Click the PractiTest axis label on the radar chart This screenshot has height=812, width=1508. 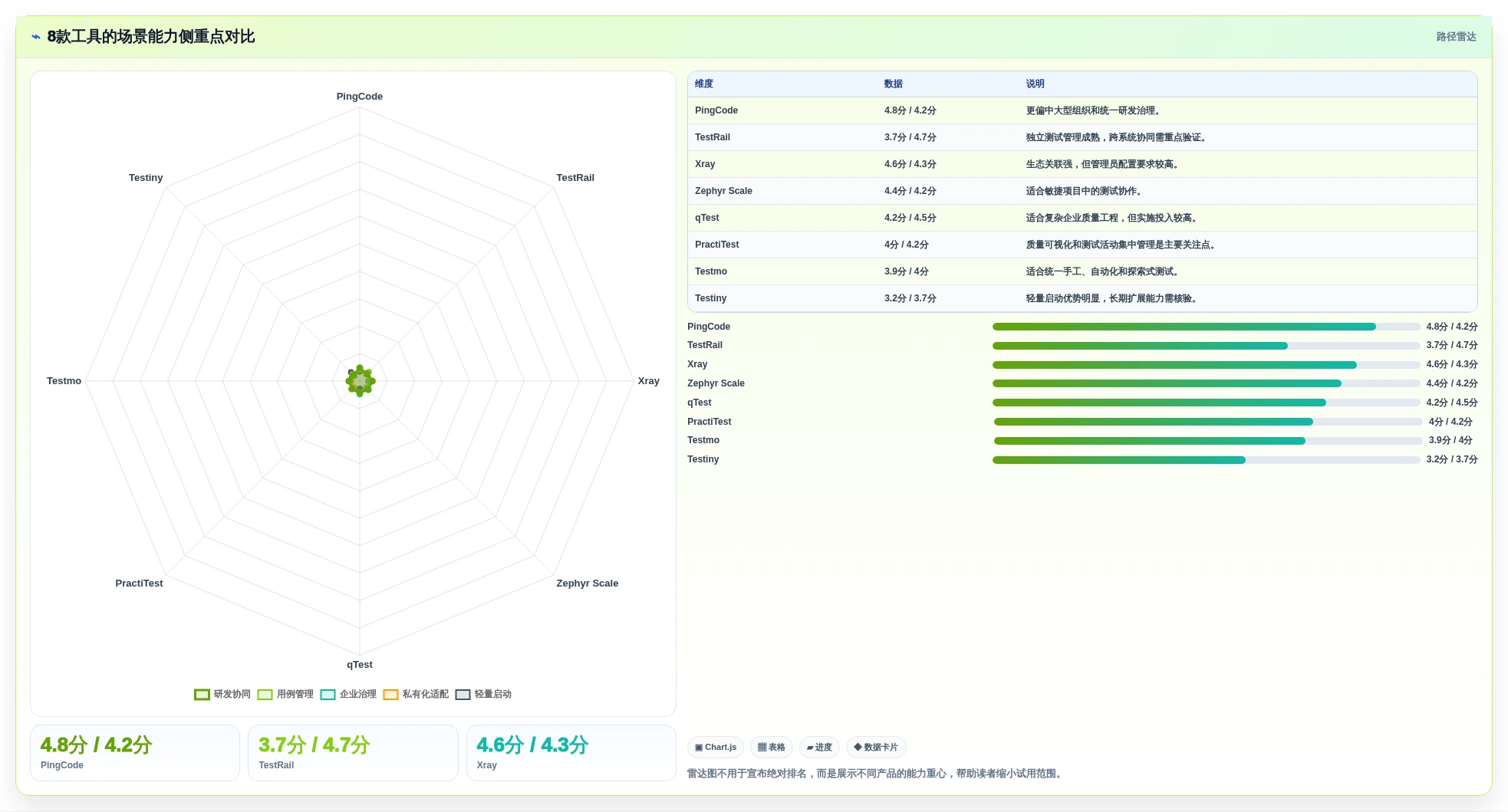click(x=140, y=584)
